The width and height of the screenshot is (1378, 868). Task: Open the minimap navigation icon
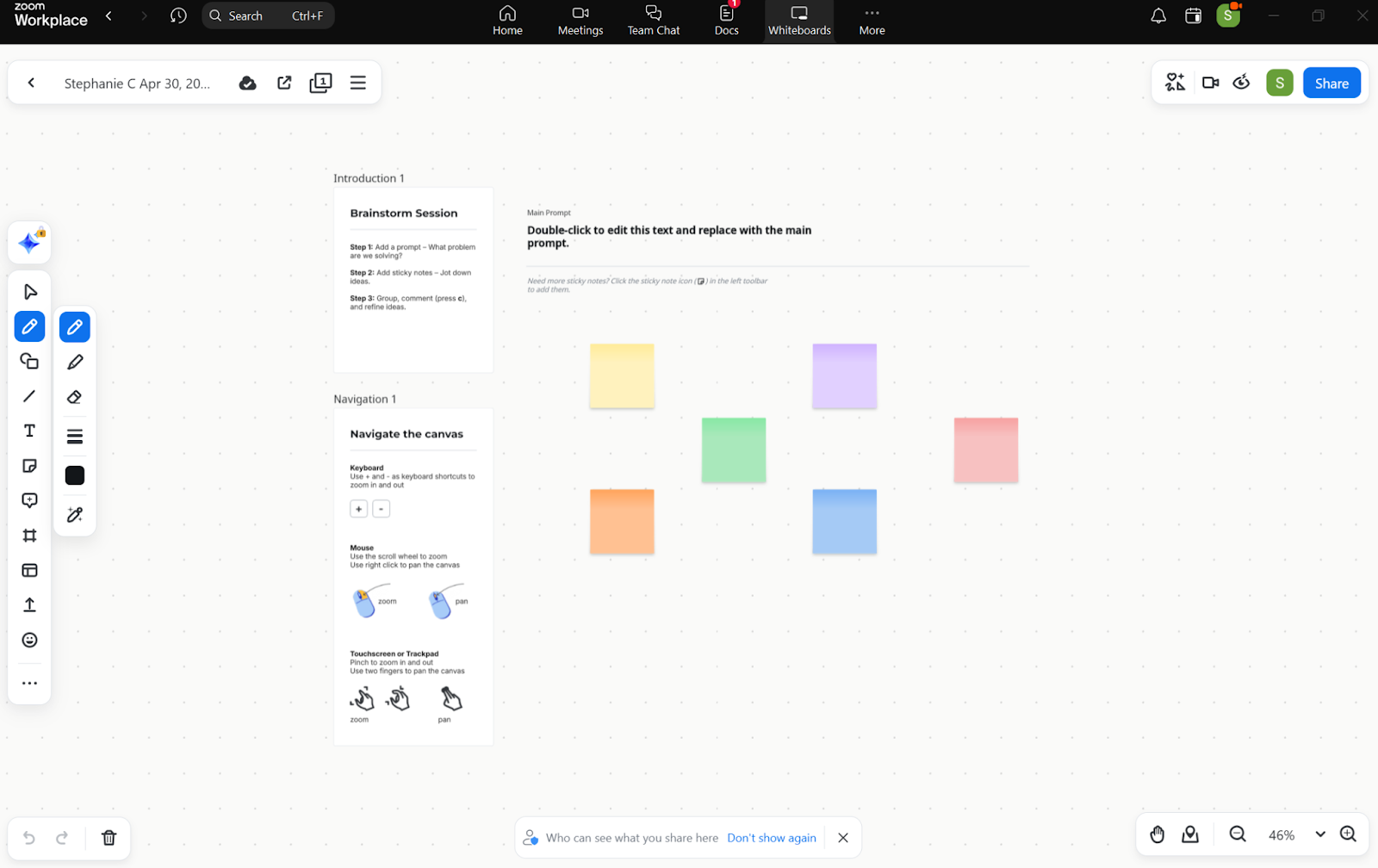[x=1190, y=834]
